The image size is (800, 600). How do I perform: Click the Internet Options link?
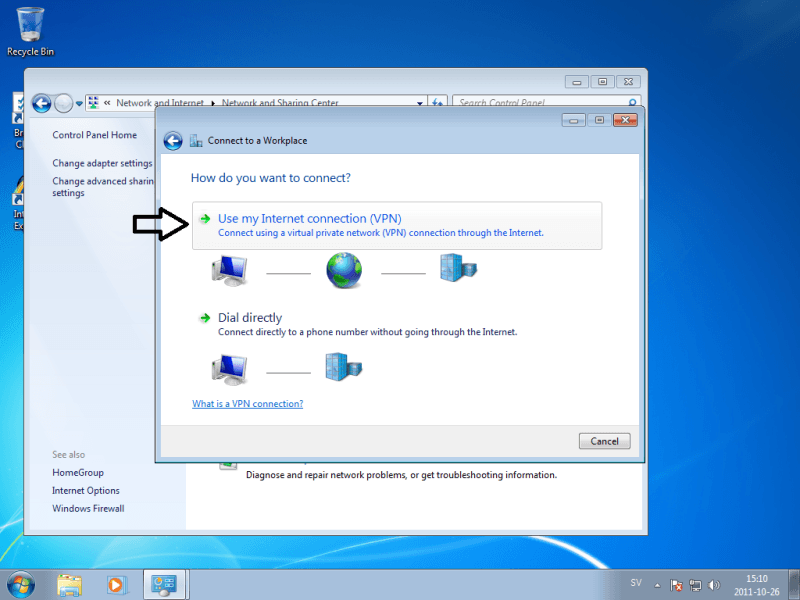85,490
